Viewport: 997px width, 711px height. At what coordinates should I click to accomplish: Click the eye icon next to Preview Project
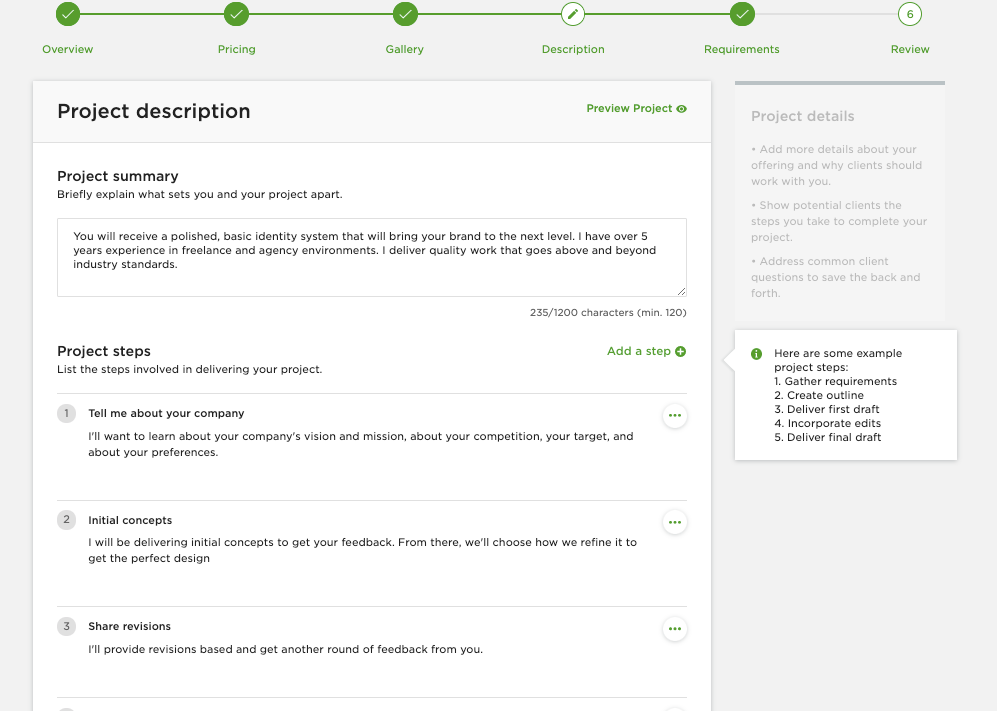tap(682, 109)
